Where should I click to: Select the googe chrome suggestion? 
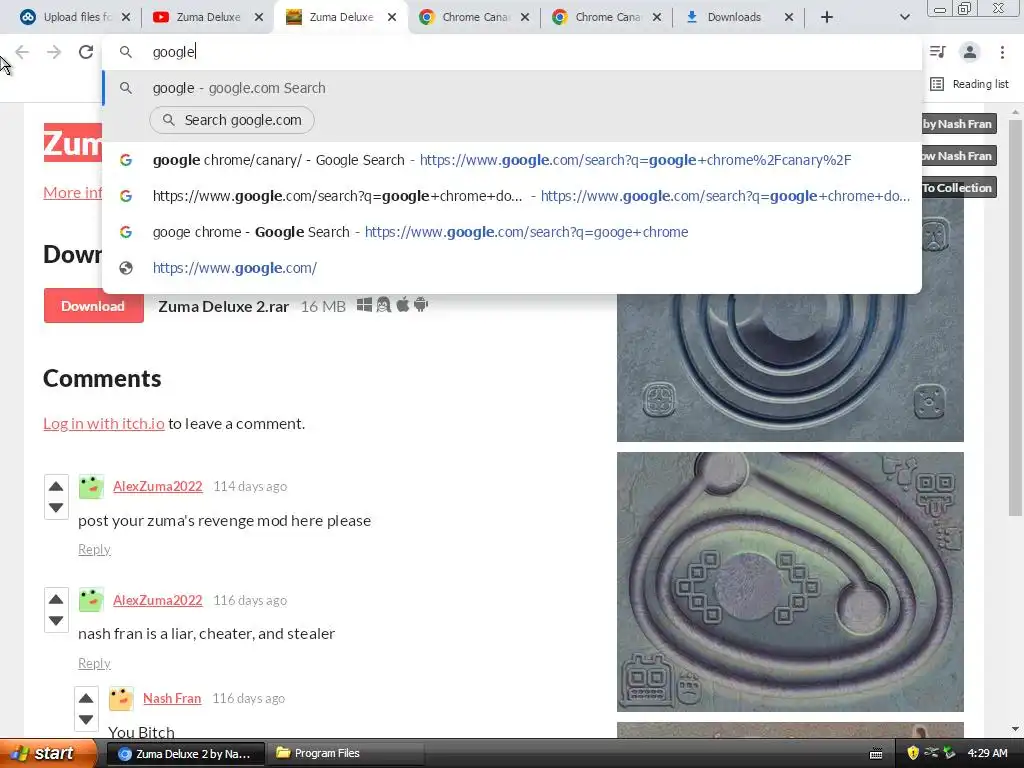tap(512, 232)
